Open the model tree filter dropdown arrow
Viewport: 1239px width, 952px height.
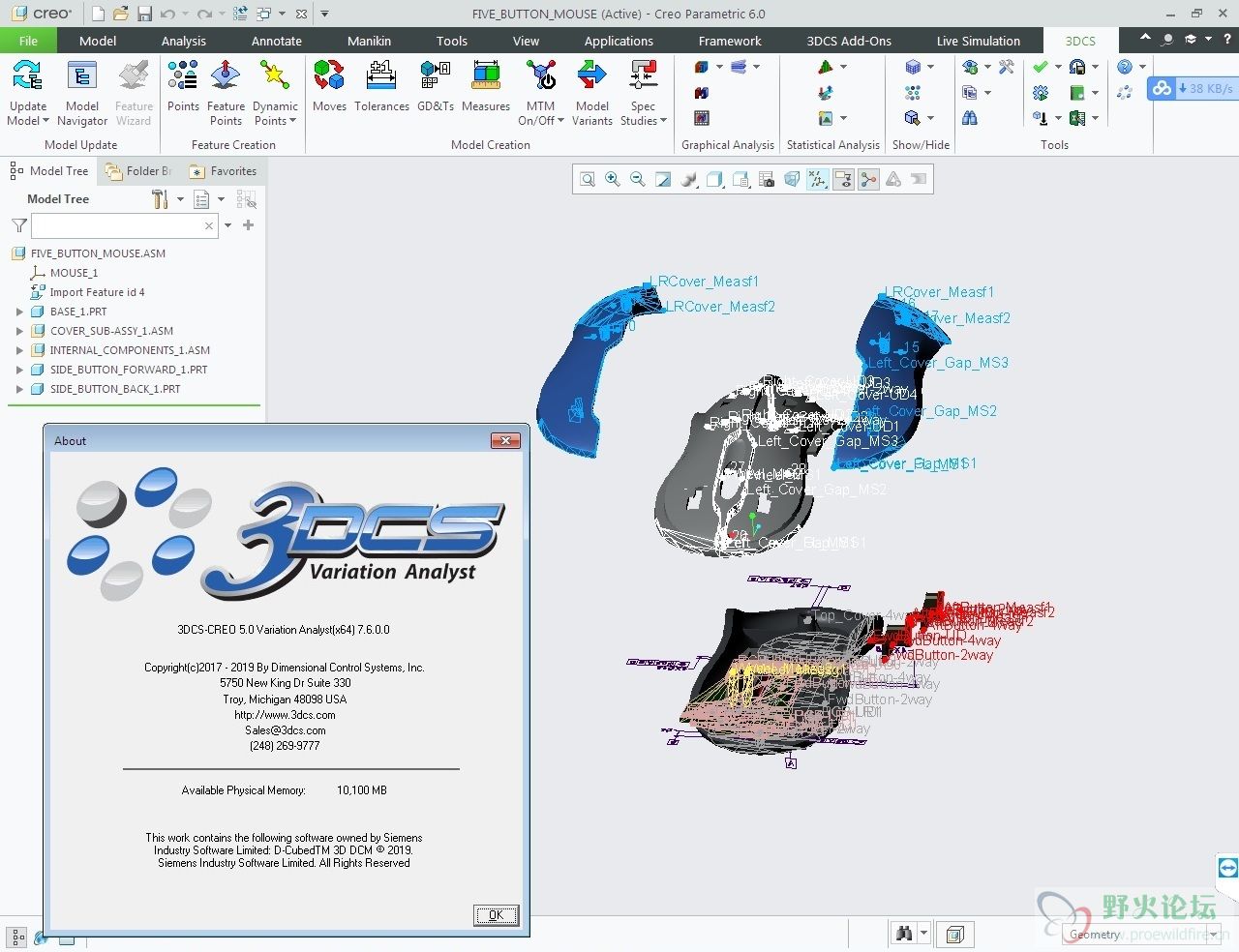tap(228, 225)
